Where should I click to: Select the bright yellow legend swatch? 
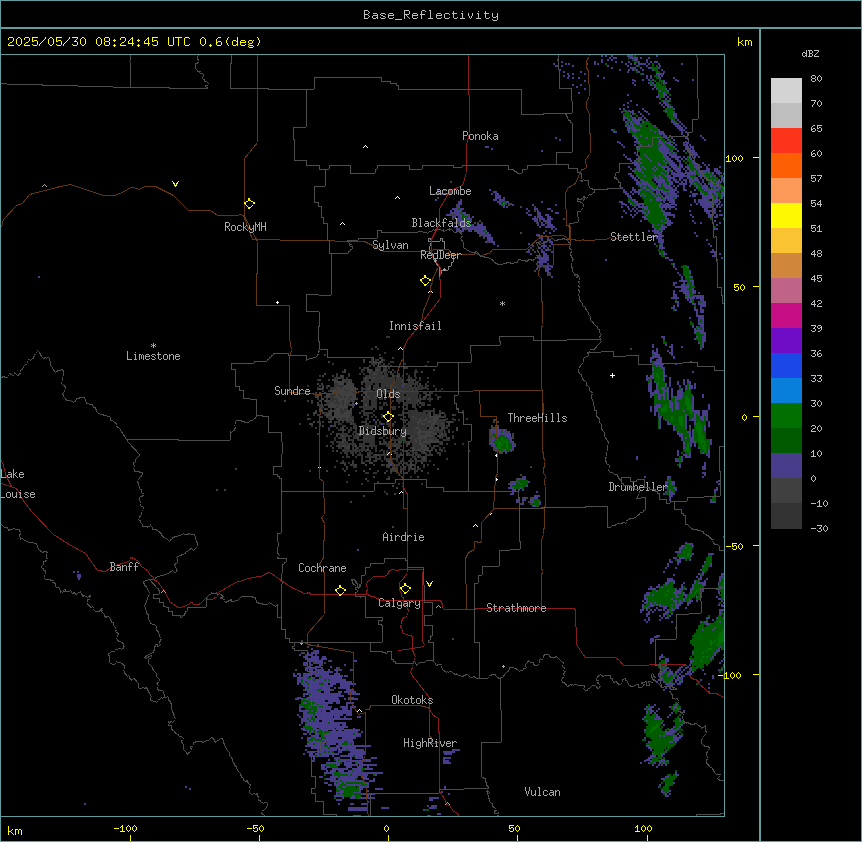tap(786, 215)
